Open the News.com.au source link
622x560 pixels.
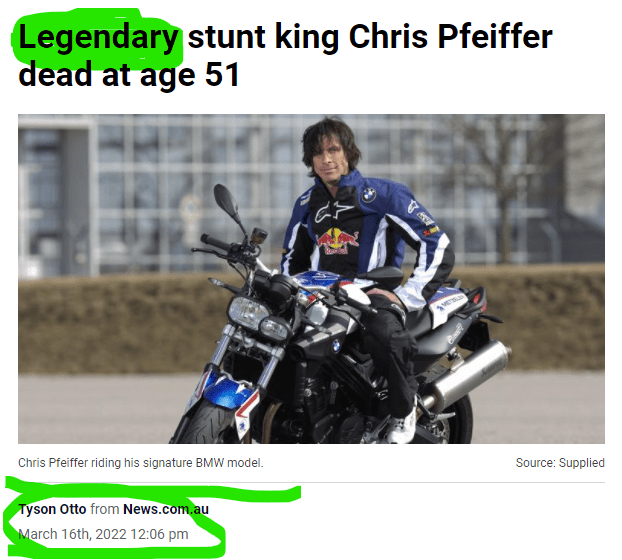pyautogui.click(x=166, y=509)
